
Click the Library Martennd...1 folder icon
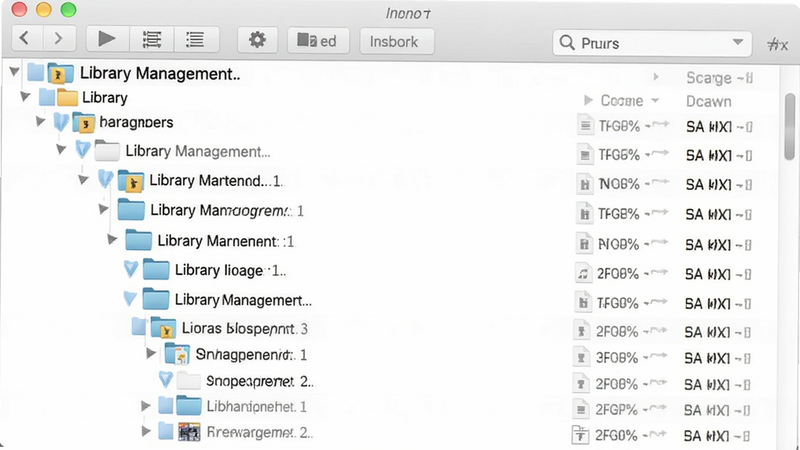point(131,181)
